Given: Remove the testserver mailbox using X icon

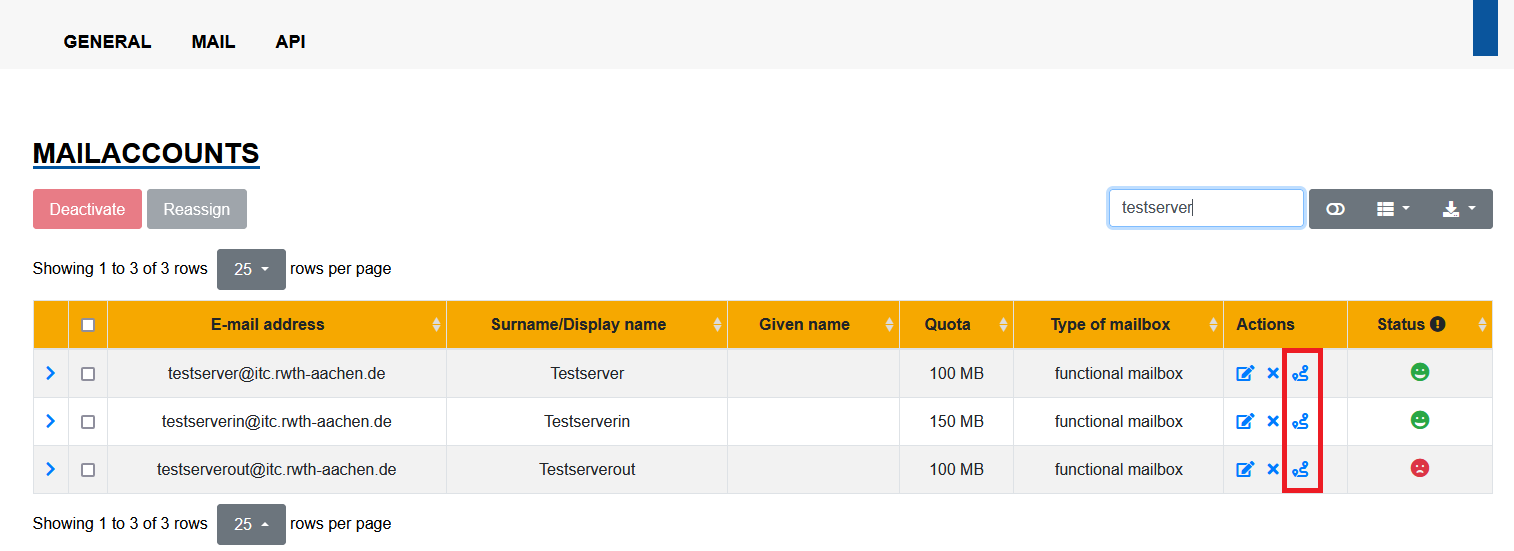Looking at the screenshot, I should click(x=1273, y=373).
